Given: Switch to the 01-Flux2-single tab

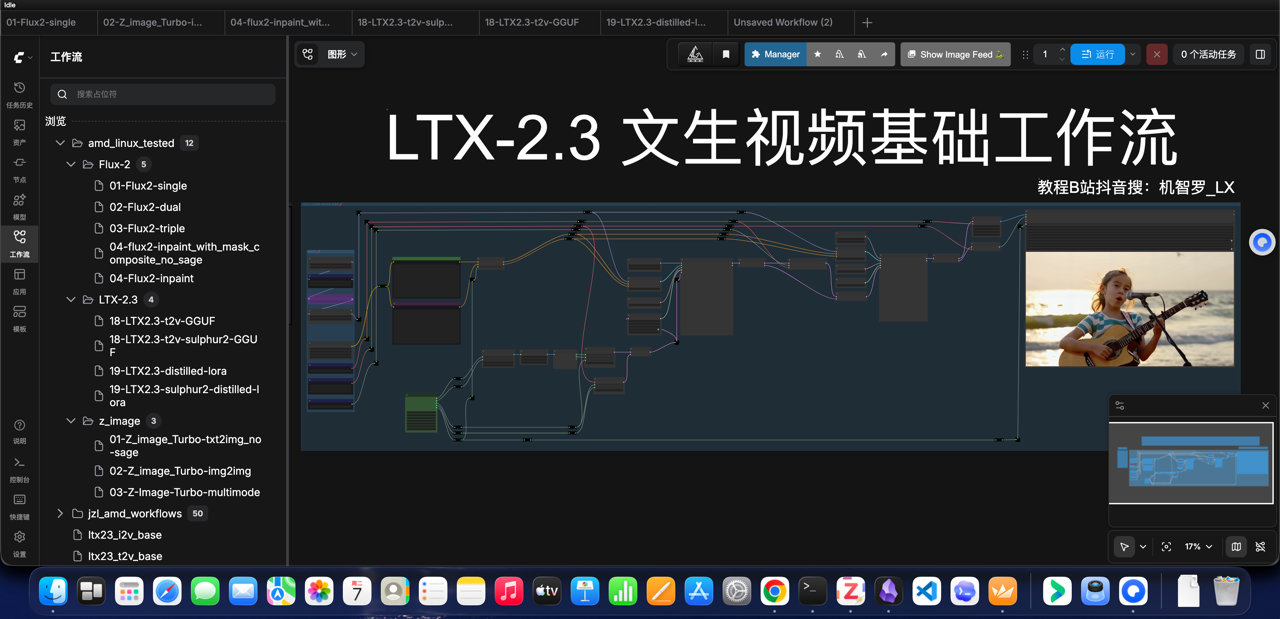Looking at the screenshot, I should [x=48, y=22].
